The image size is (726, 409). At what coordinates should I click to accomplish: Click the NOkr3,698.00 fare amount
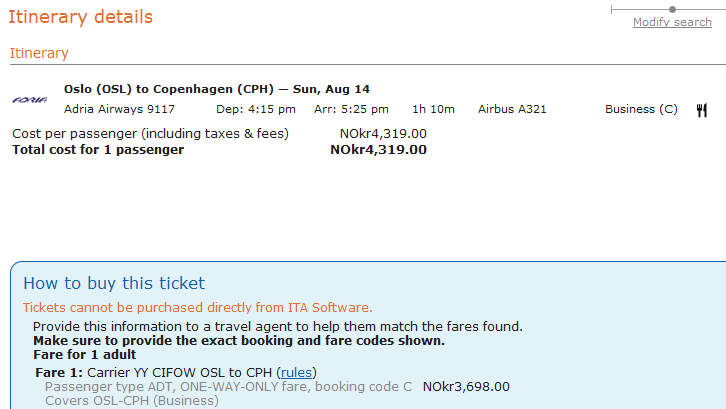click(x=466, y=386)
